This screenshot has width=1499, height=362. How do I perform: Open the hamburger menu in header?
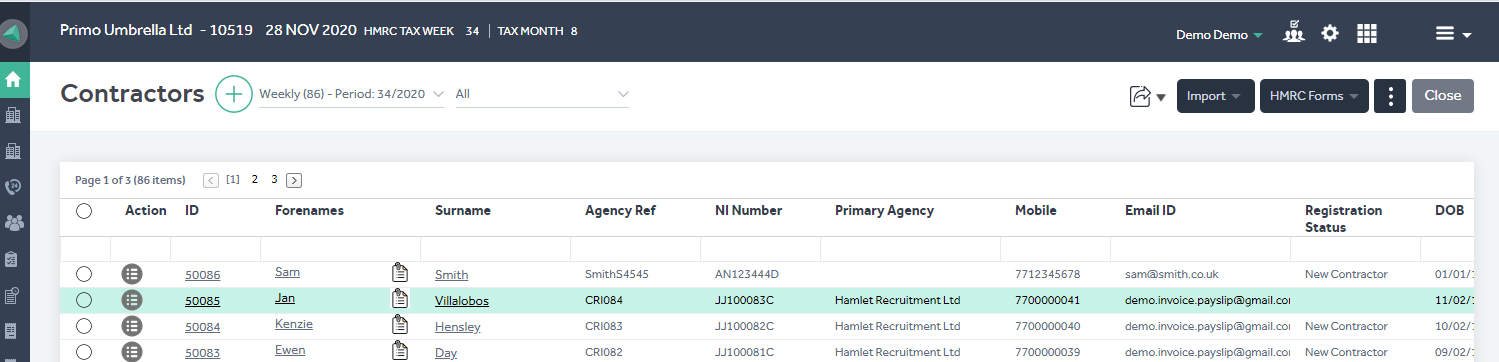[x=1453, y=33]
